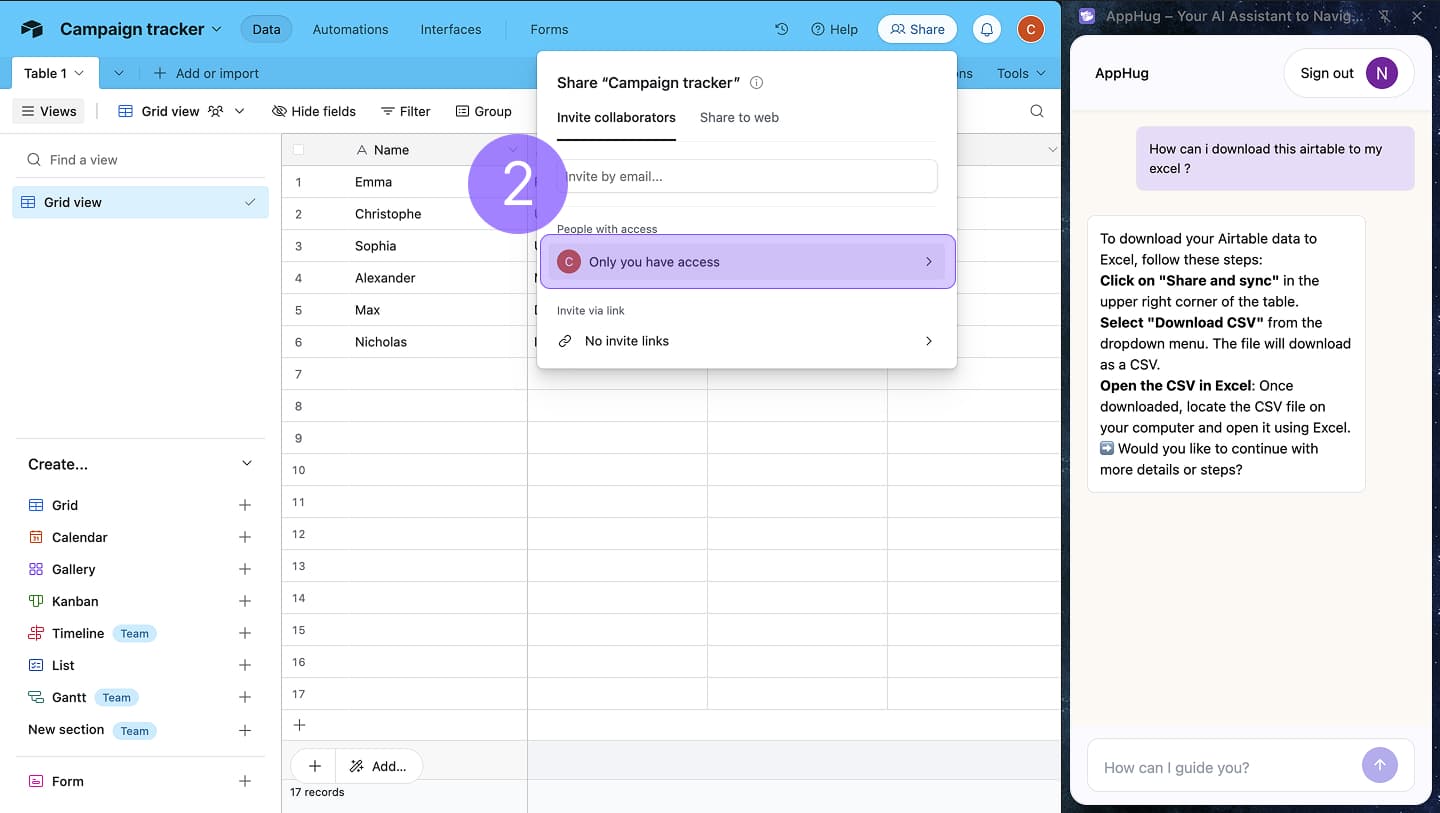The width and height of the screenshot is (1440, 813).
Task: Click AppHug profile avatar N
Action: 1382,73
